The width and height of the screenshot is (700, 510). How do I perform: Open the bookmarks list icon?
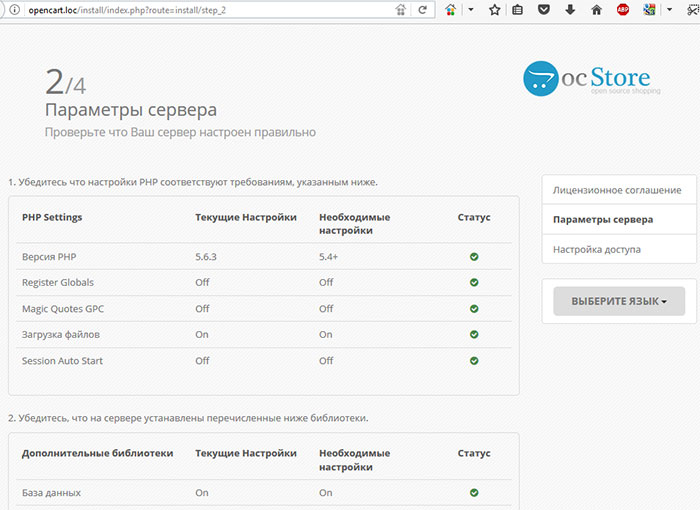coord(518,10)
